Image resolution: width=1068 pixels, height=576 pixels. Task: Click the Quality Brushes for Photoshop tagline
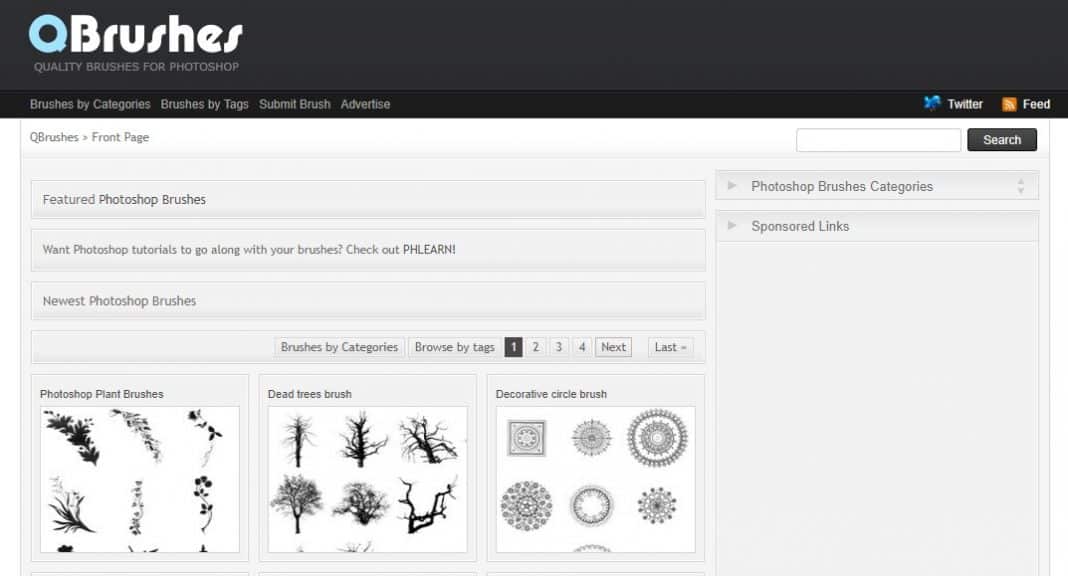(x=136, y=67)
